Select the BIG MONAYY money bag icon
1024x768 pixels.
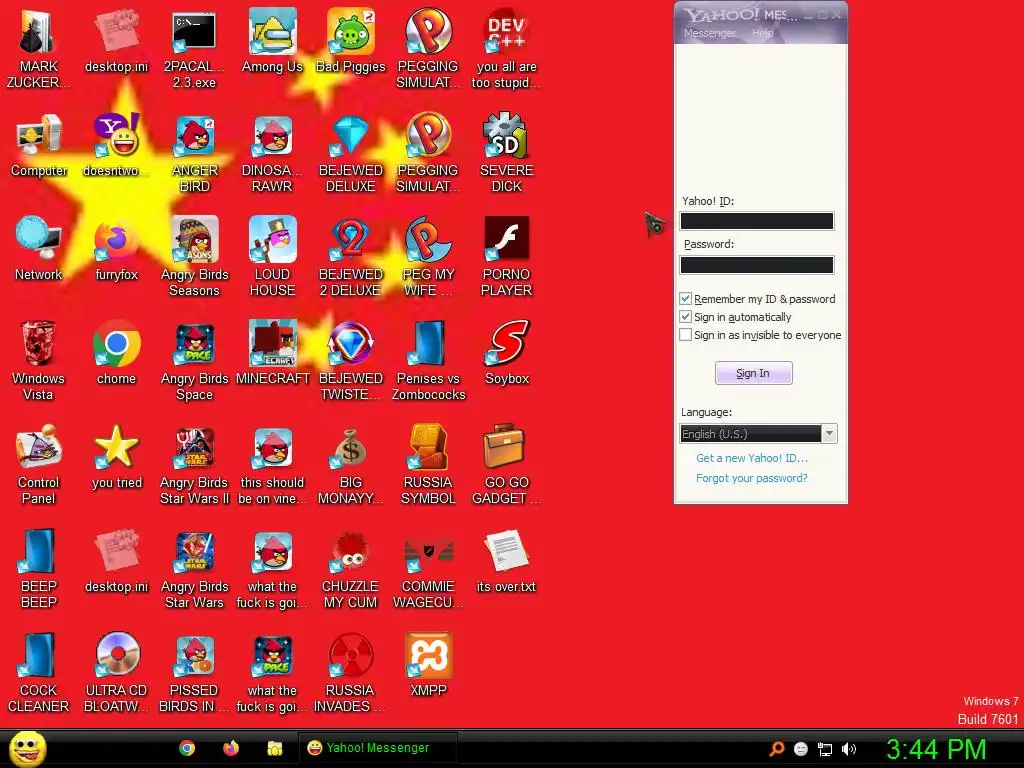351,465
